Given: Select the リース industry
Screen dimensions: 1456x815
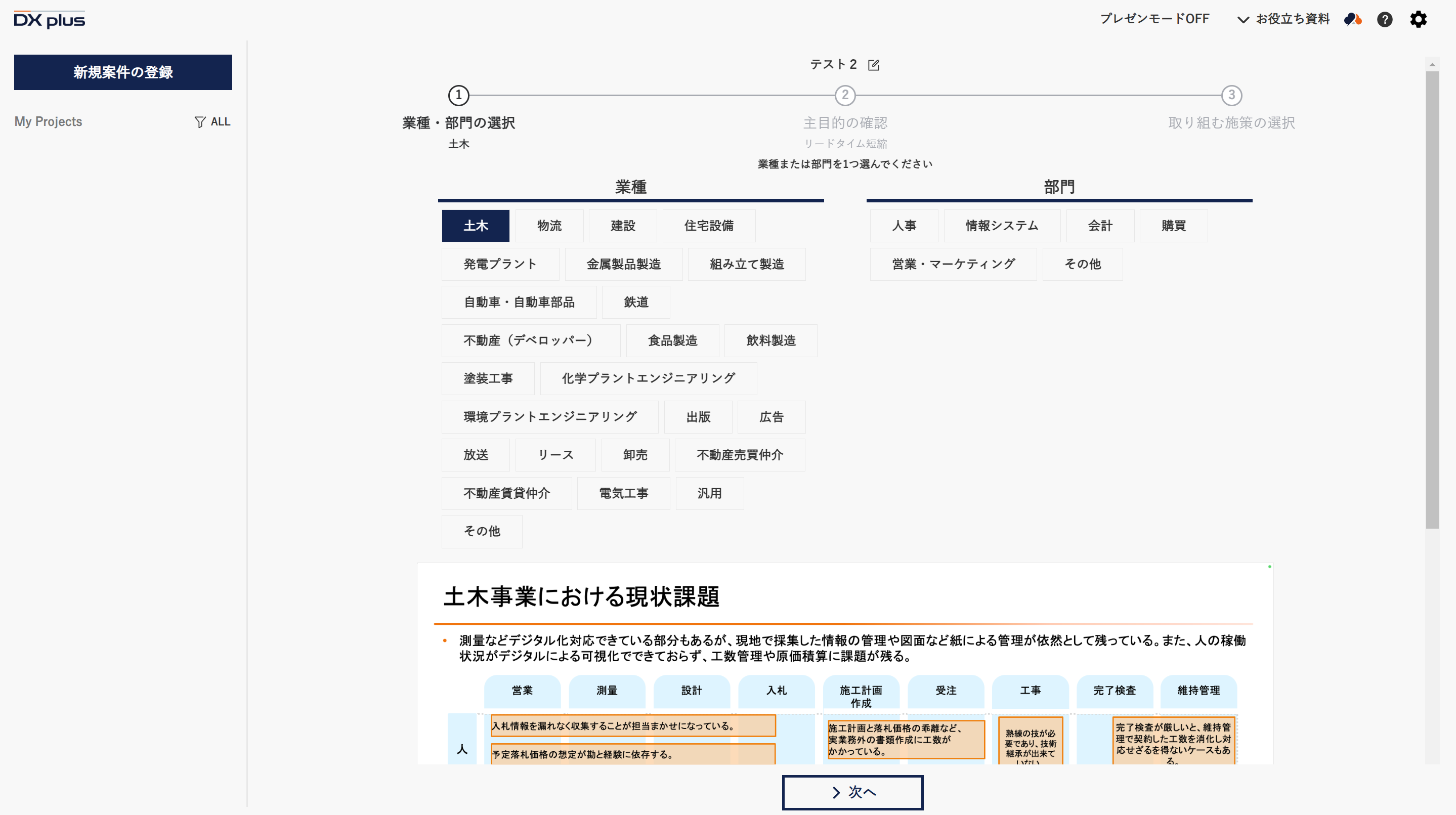Looking at the screenshot, I should 555,455.
